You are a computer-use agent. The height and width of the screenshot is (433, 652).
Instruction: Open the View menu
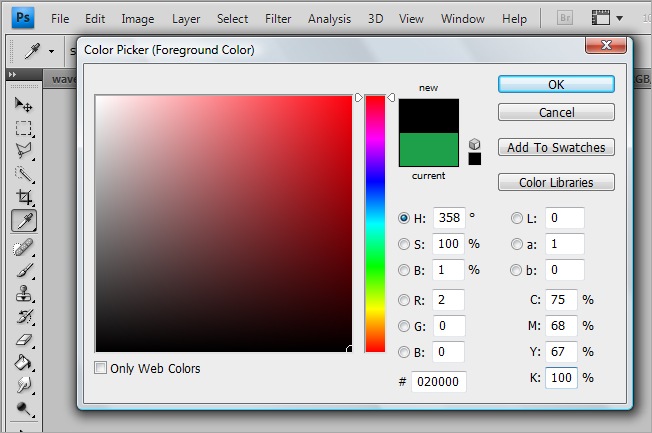click(411, 19)
